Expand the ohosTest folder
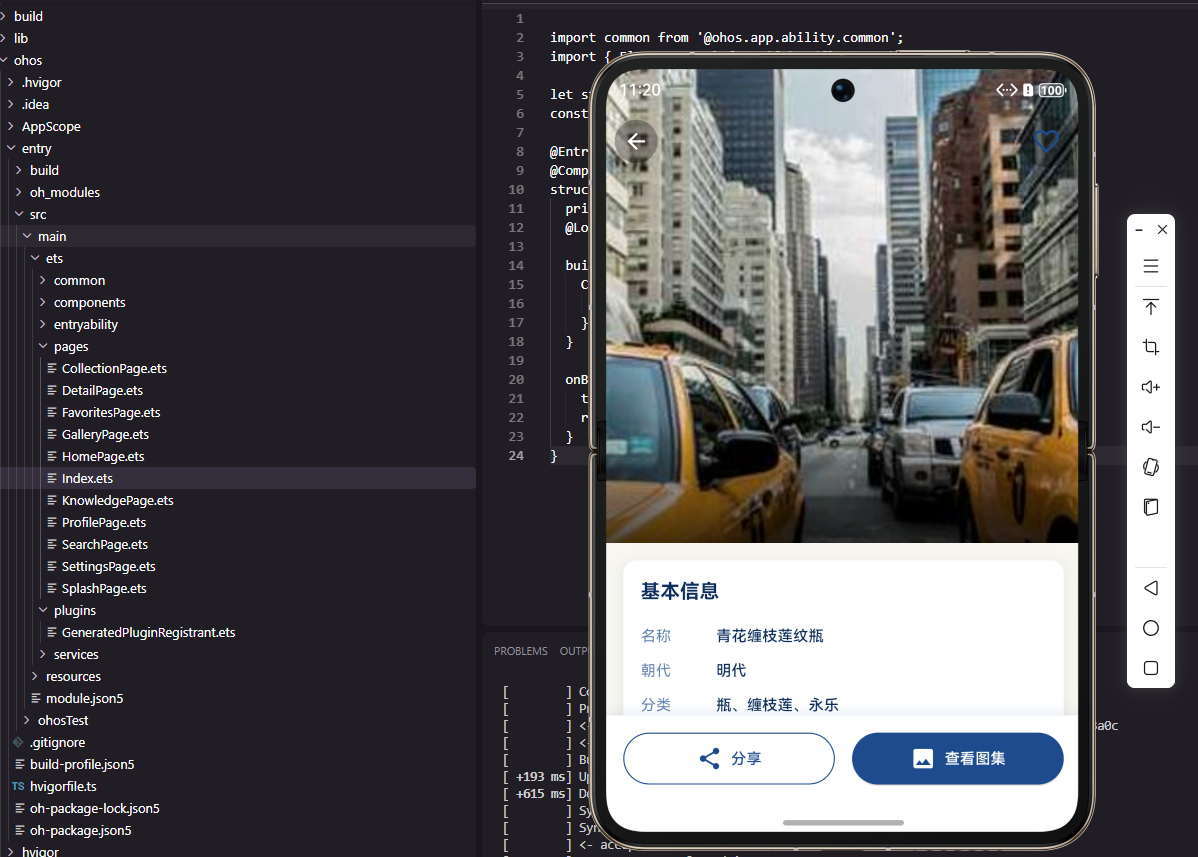 click(63, 721)
